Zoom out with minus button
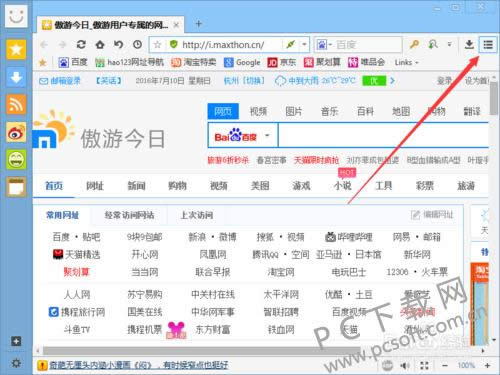The height and width of the screenshot is (375, 500). click(x=445, y=366)
